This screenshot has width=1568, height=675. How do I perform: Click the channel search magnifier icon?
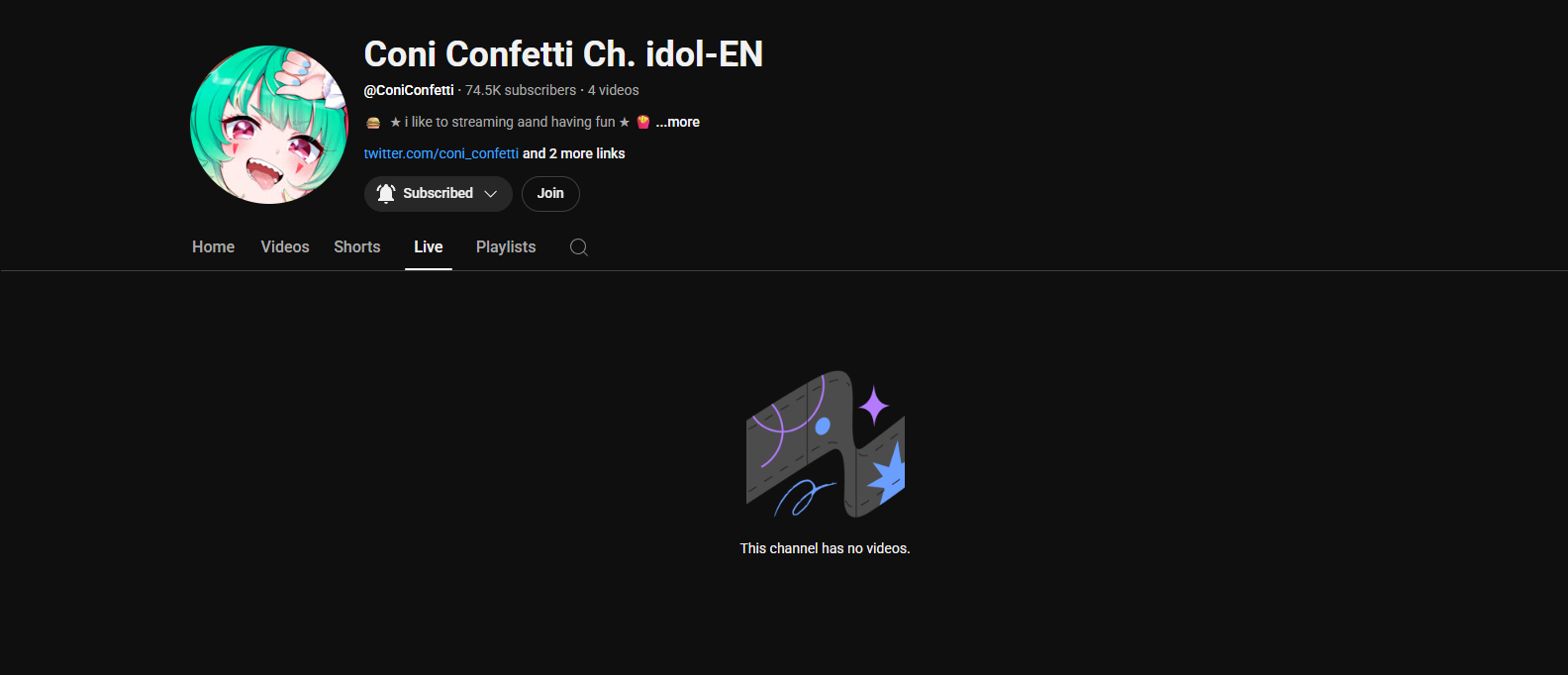(579, 247)
